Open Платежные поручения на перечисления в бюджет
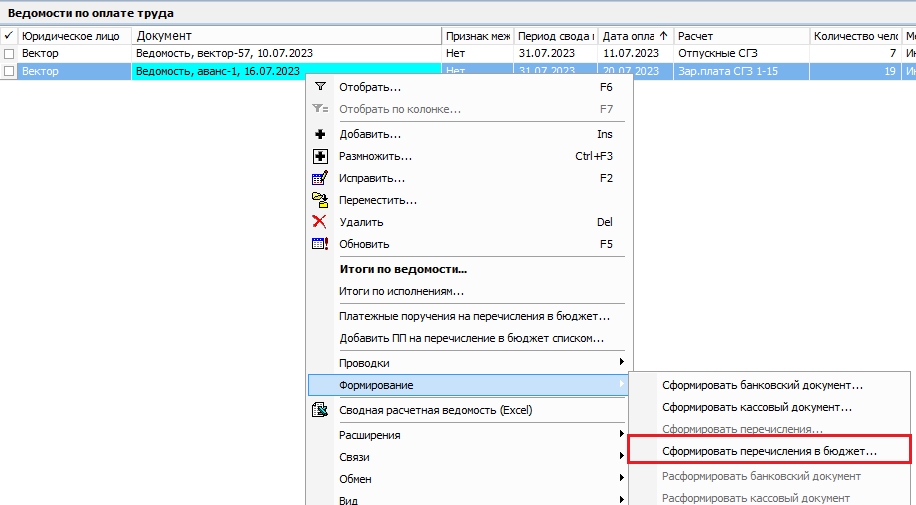Viewport: 916px width, 505px height. [474, 316]
